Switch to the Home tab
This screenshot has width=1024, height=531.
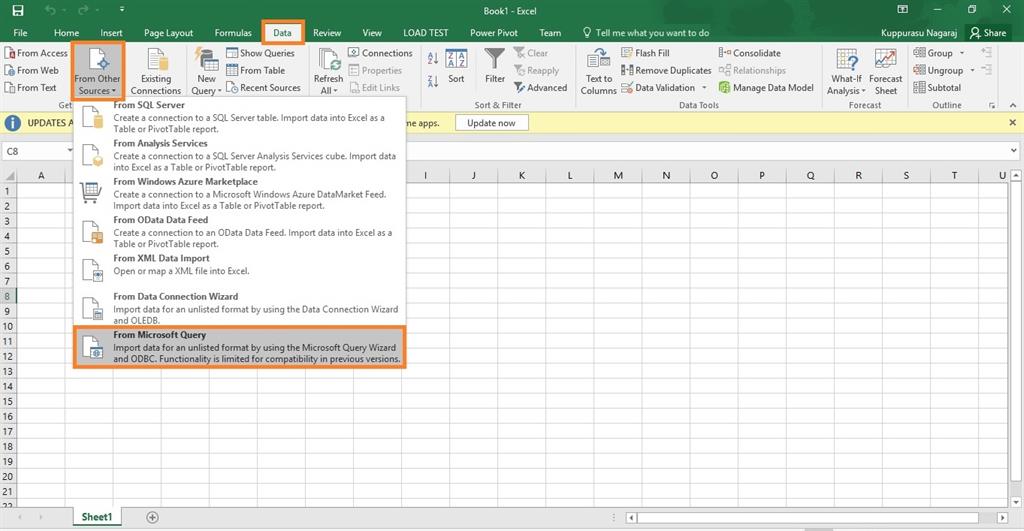click(66, 33)
